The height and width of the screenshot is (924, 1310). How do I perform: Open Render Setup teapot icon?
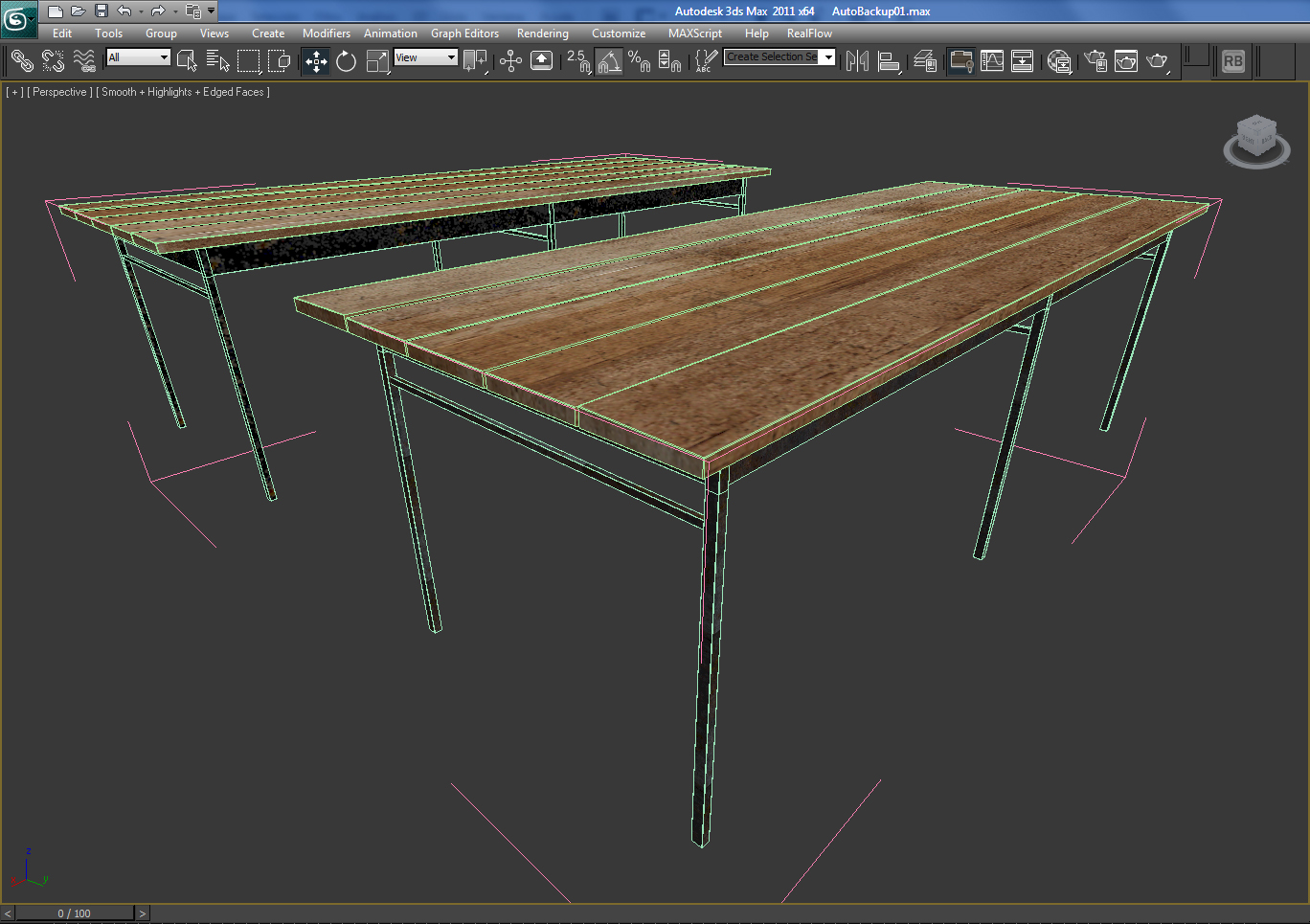coord(1095,61)
